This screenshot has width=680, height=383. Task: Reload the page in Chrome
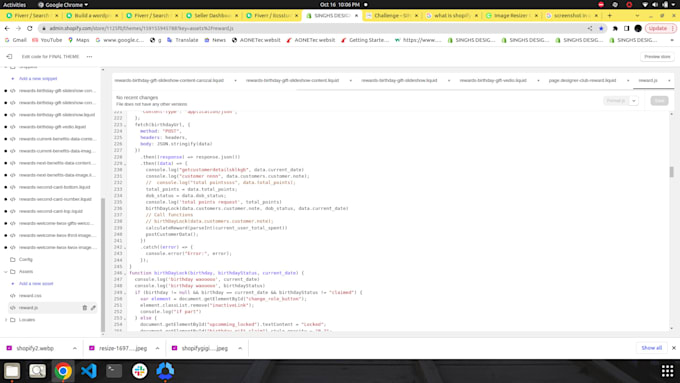(29, 28)
